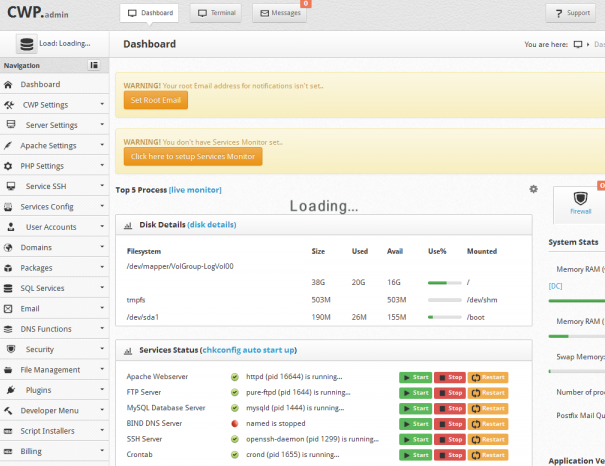Click the SQL Services database icon
The height and width of the screenshot is (466, 605).
[x=8, y=288]
